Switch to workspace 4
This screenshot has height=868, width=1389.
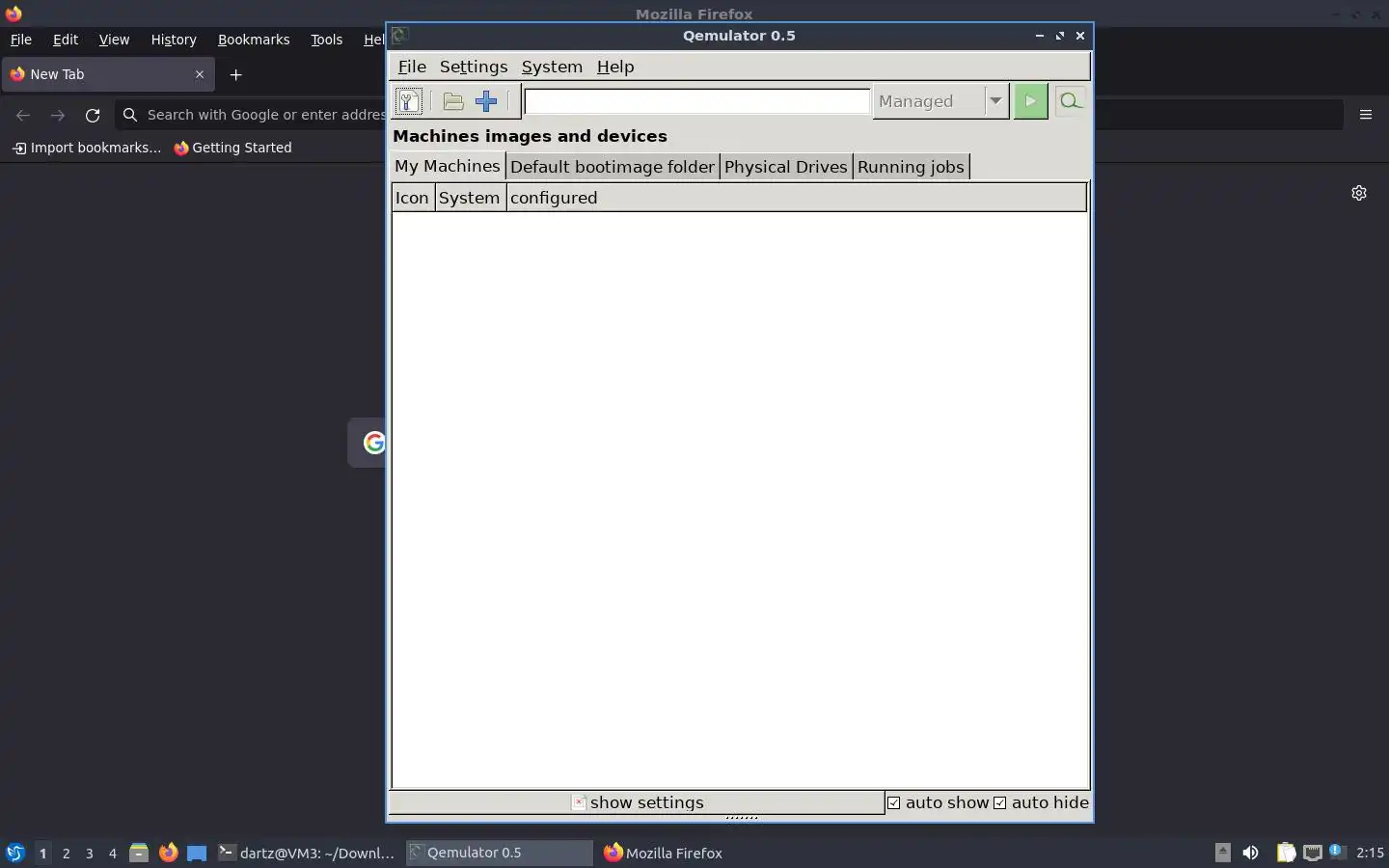pyautogui.click(x=113, y=853)
